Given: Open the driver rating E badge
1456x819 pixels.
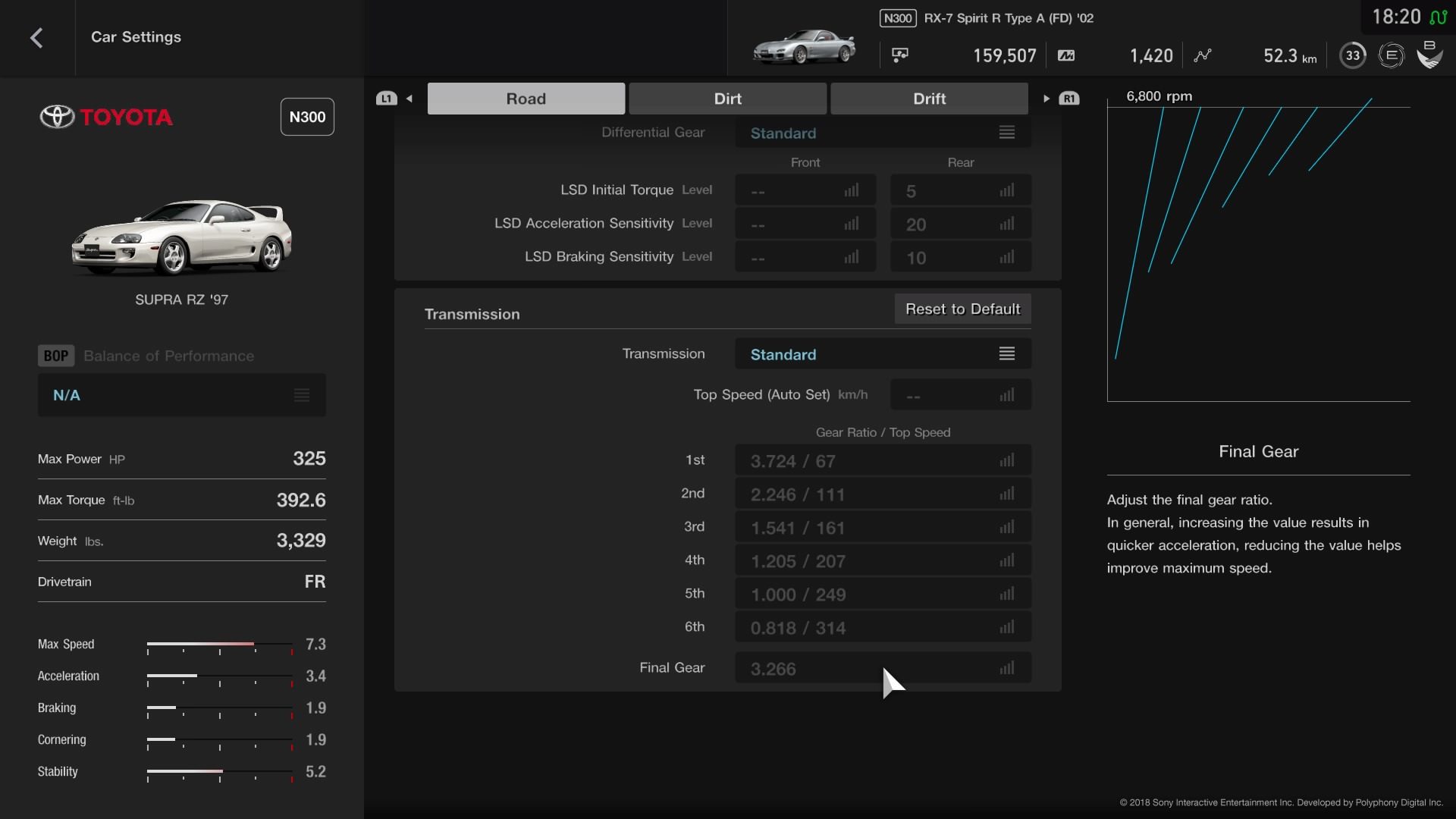Looking at the screenshot, I should click(1391, 55).
